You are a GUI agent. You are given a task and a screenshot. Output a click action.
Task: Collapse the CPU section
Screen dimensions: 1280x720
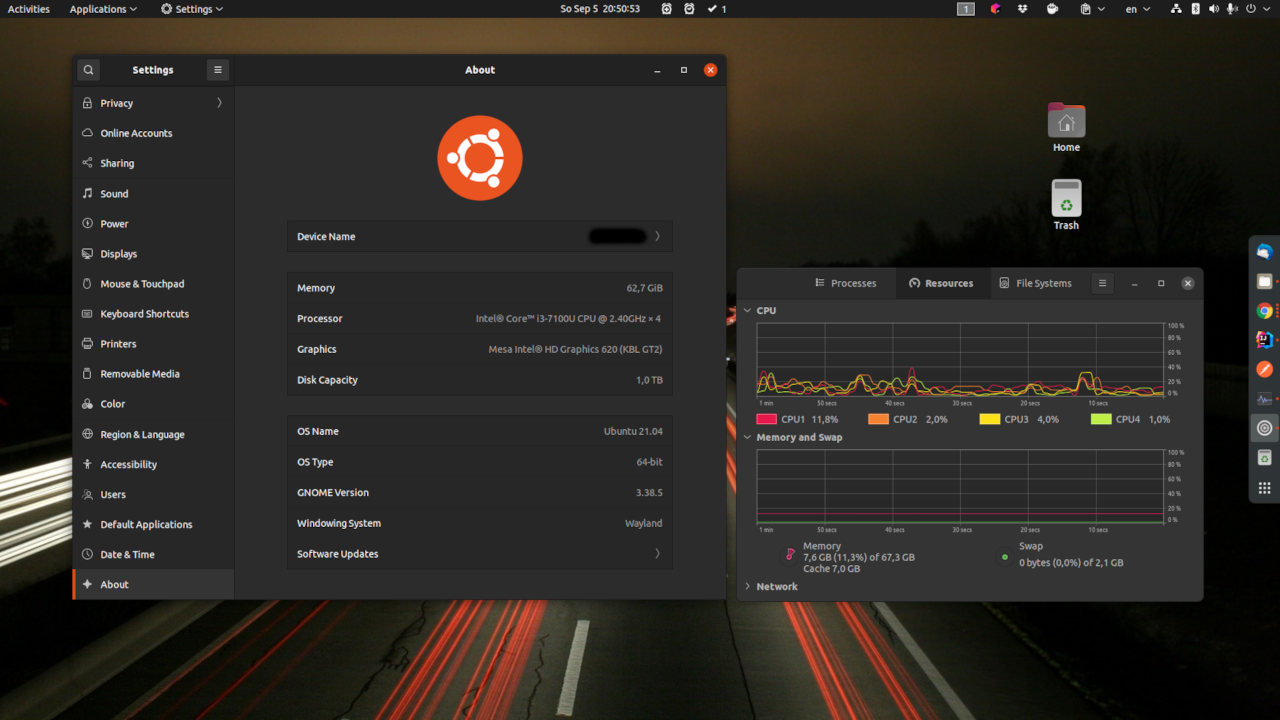click(747, 311)
